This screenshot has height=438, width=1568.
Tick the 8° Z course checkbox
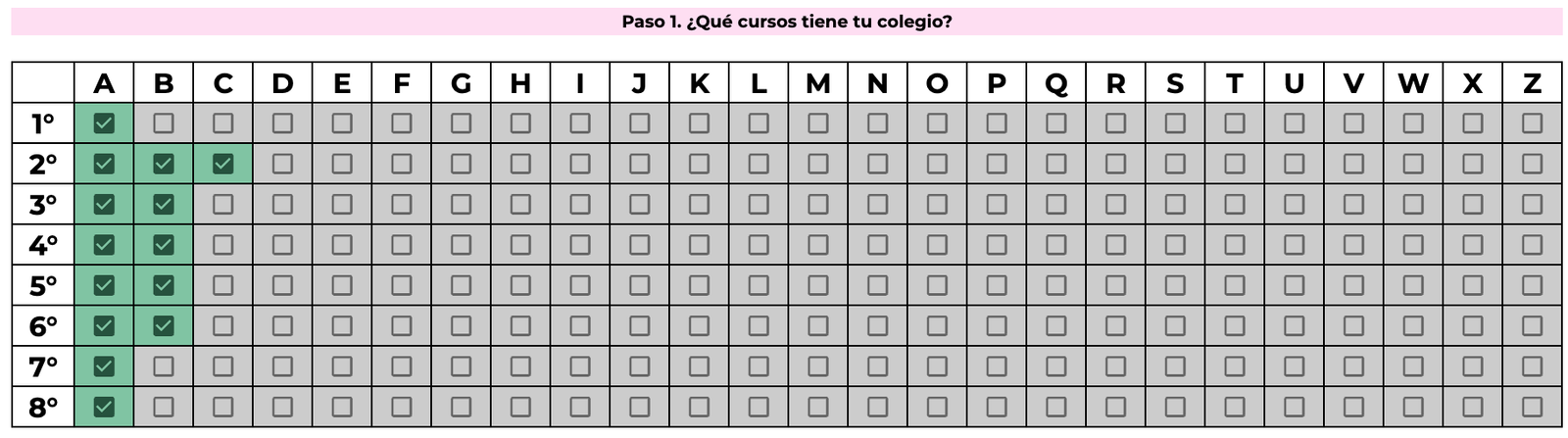pos(1532,407)
